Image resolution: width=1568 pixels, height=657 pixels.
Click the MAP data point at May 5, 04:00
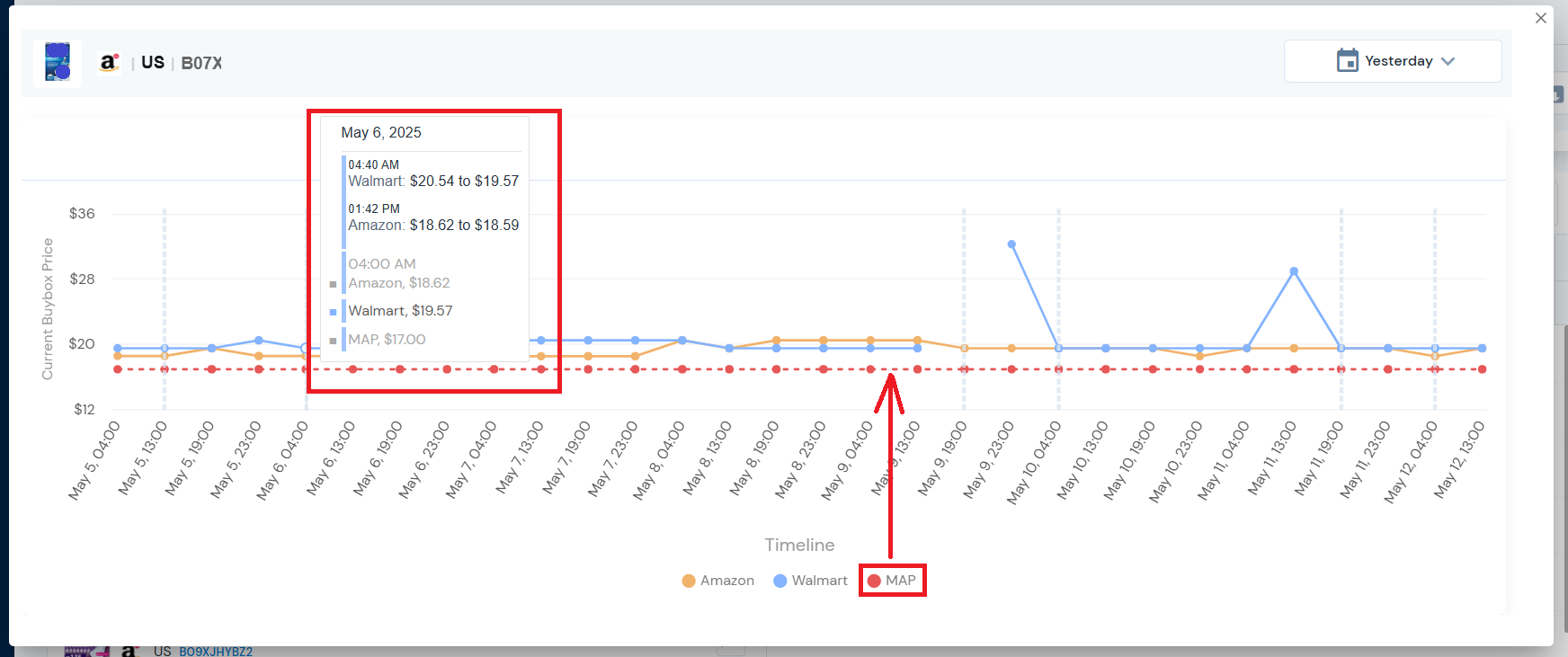118,369
